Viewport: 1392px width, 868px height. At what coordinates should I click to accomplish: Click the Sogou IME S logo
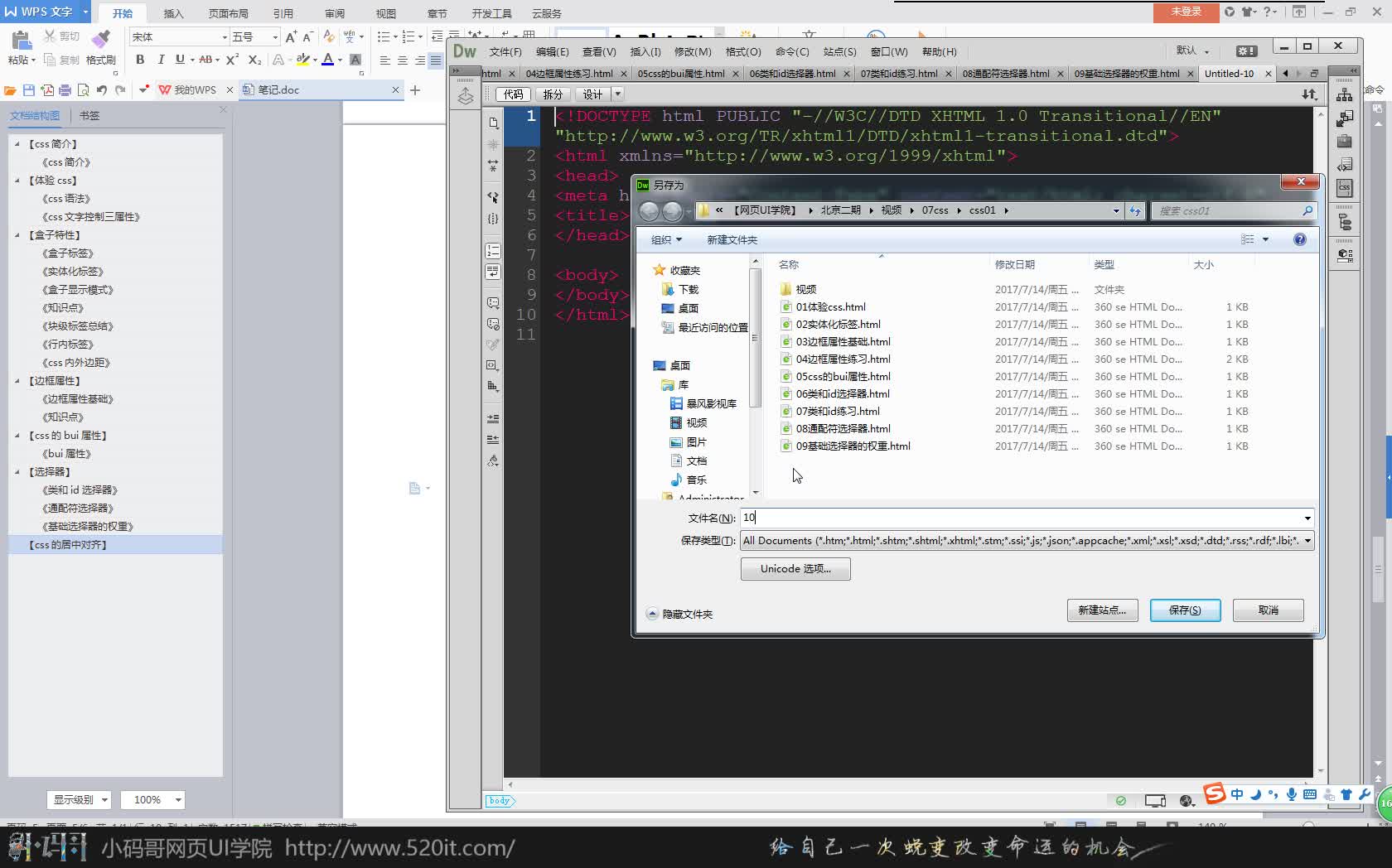[x=1215, y=793]
